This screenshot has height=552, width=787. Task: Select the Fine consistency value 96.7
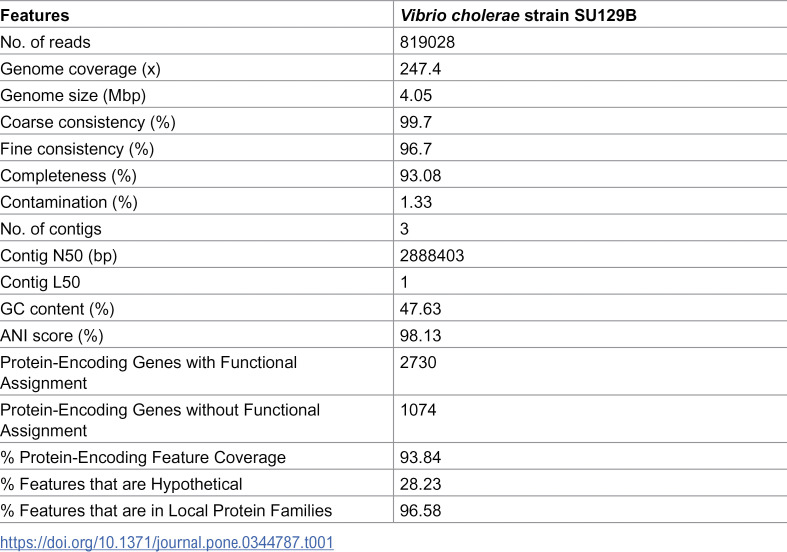[x=416, y=149]
